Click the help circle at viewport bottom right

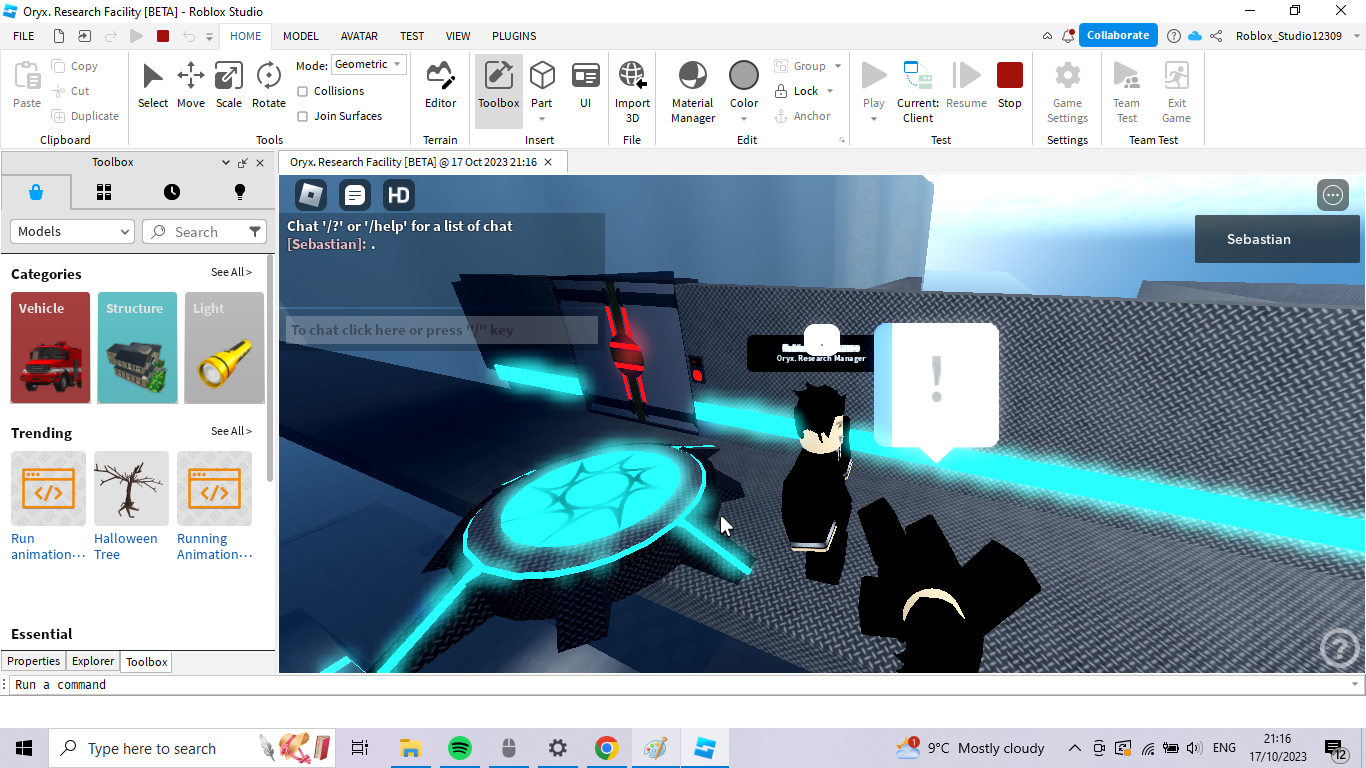tap(1340, 648)
